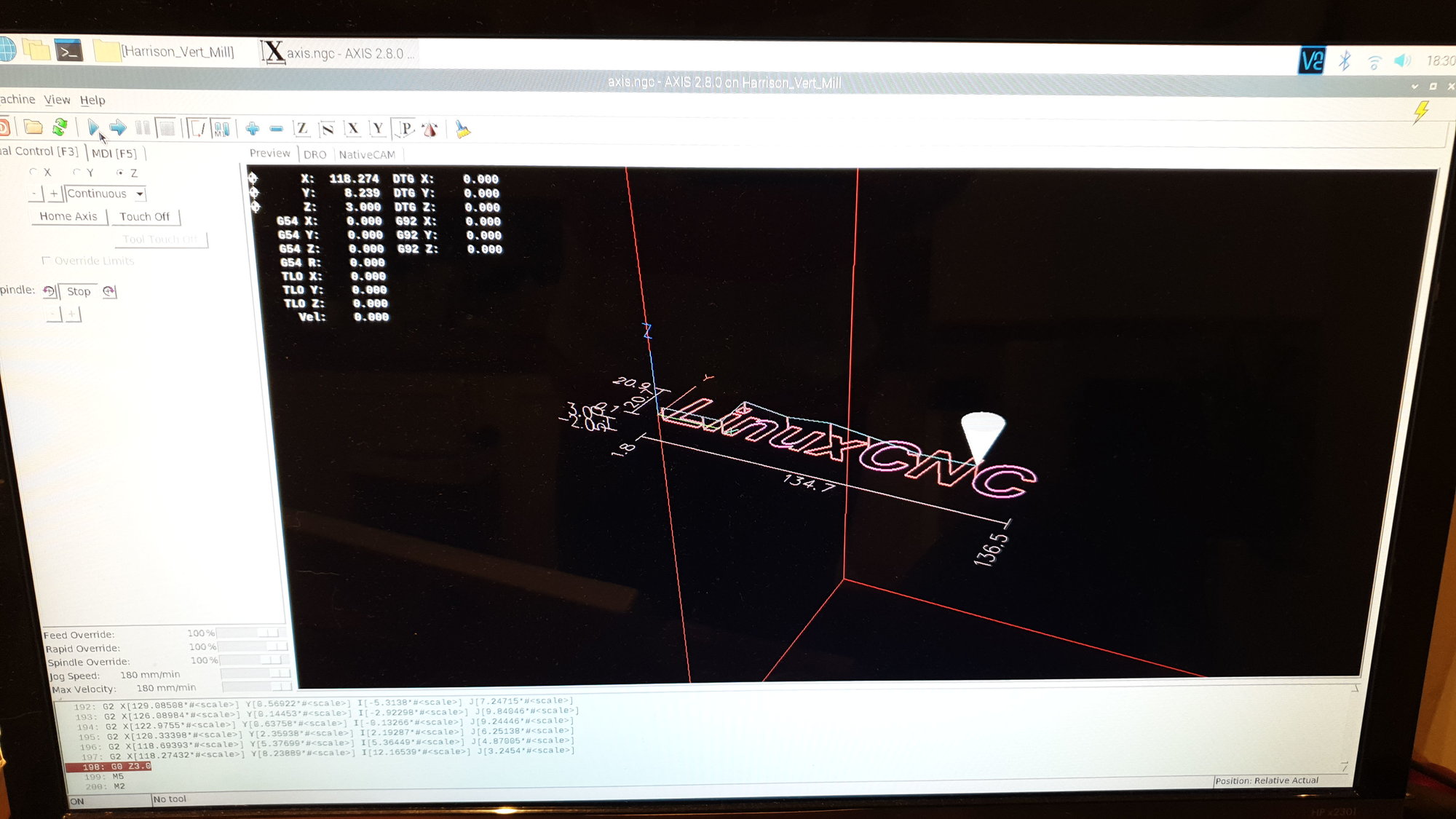Step to next line with arrow icon
This screenshot has height=819, width=1456.
(x=118, y=128)
